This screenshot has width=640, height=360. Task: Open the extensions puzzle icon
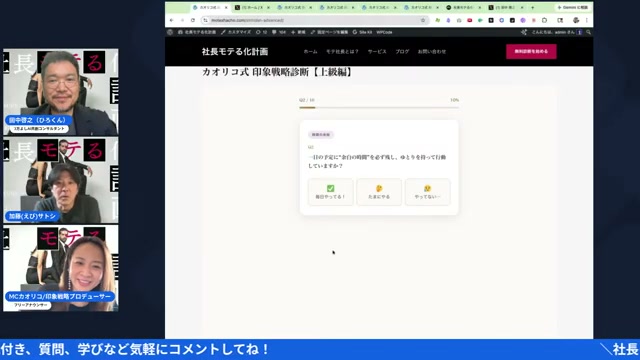pos(544,20)
